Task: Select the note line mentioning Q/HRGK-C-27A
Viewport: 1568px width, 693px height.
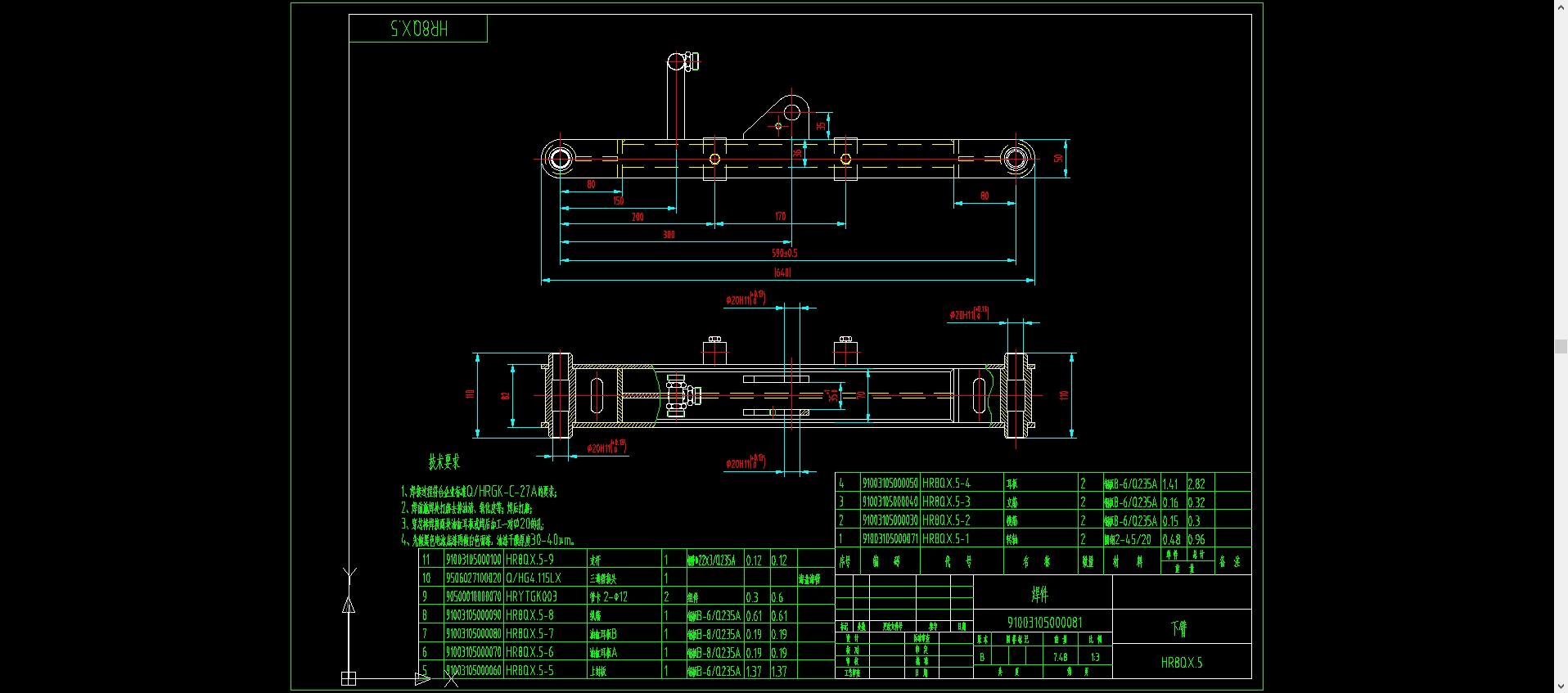Action: [479, 492]
